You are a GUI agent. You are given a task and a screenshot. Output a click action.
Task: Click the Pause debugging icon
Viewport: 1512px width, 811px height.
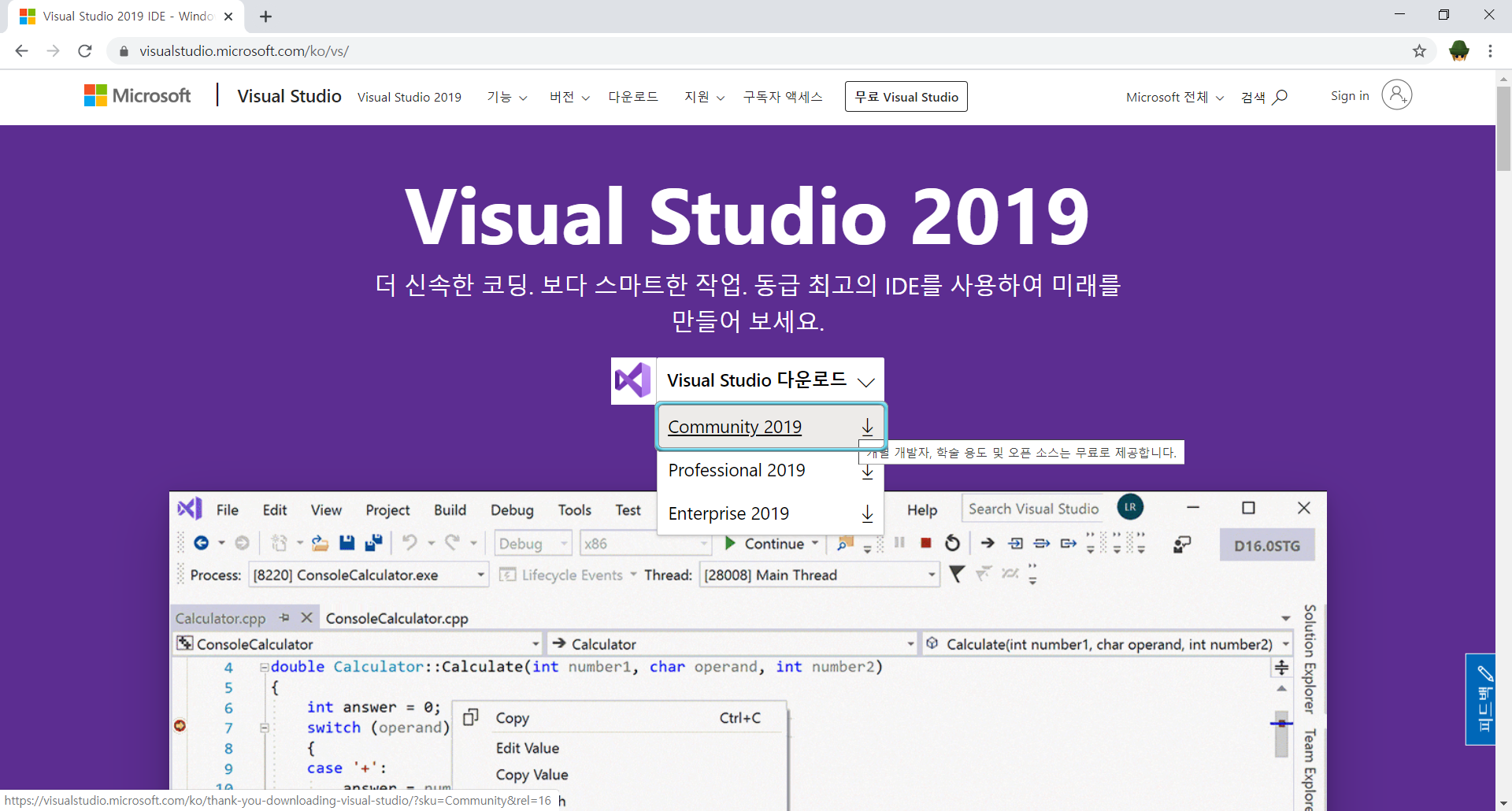click(x=899, y=543)
